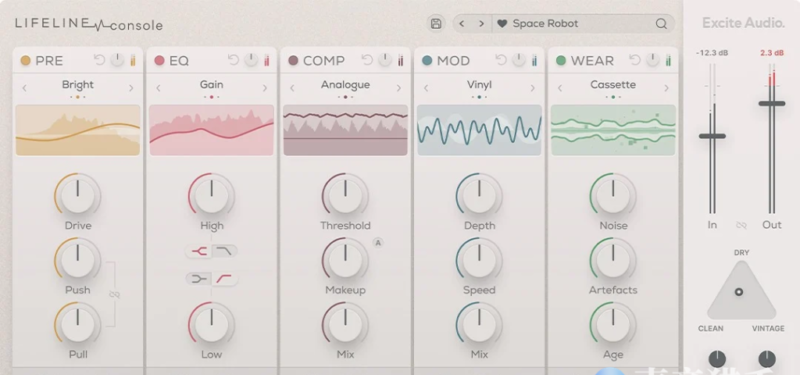Click the small mix knob in the EQ header
The image size is (800, 375).
click(251, 60)
